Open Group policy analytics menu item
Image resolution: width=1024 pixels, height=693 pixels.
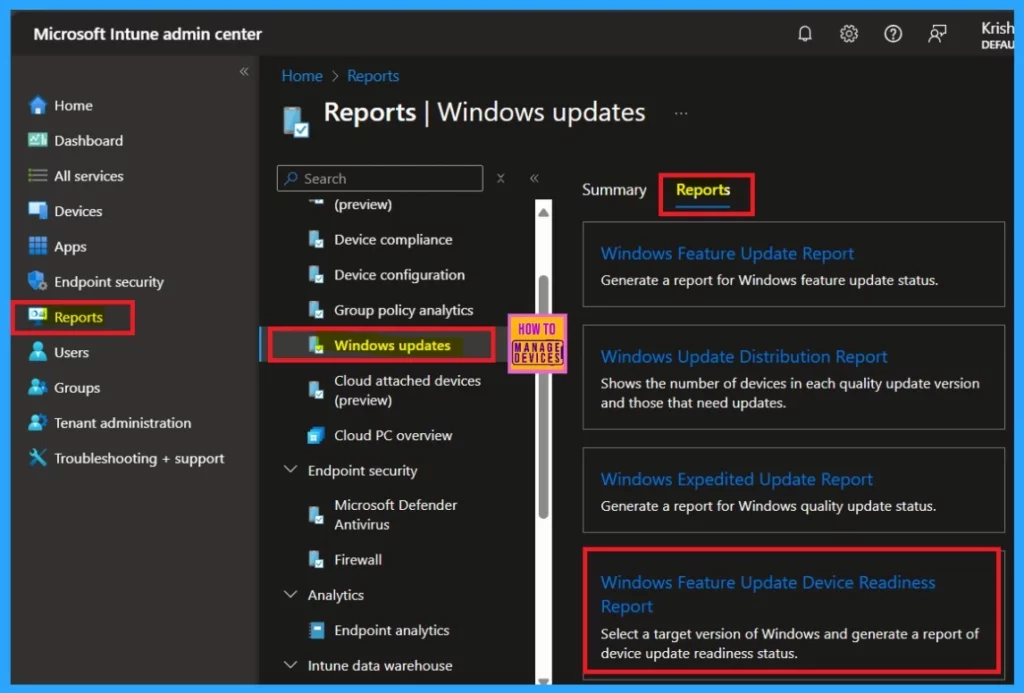(404, 310)
